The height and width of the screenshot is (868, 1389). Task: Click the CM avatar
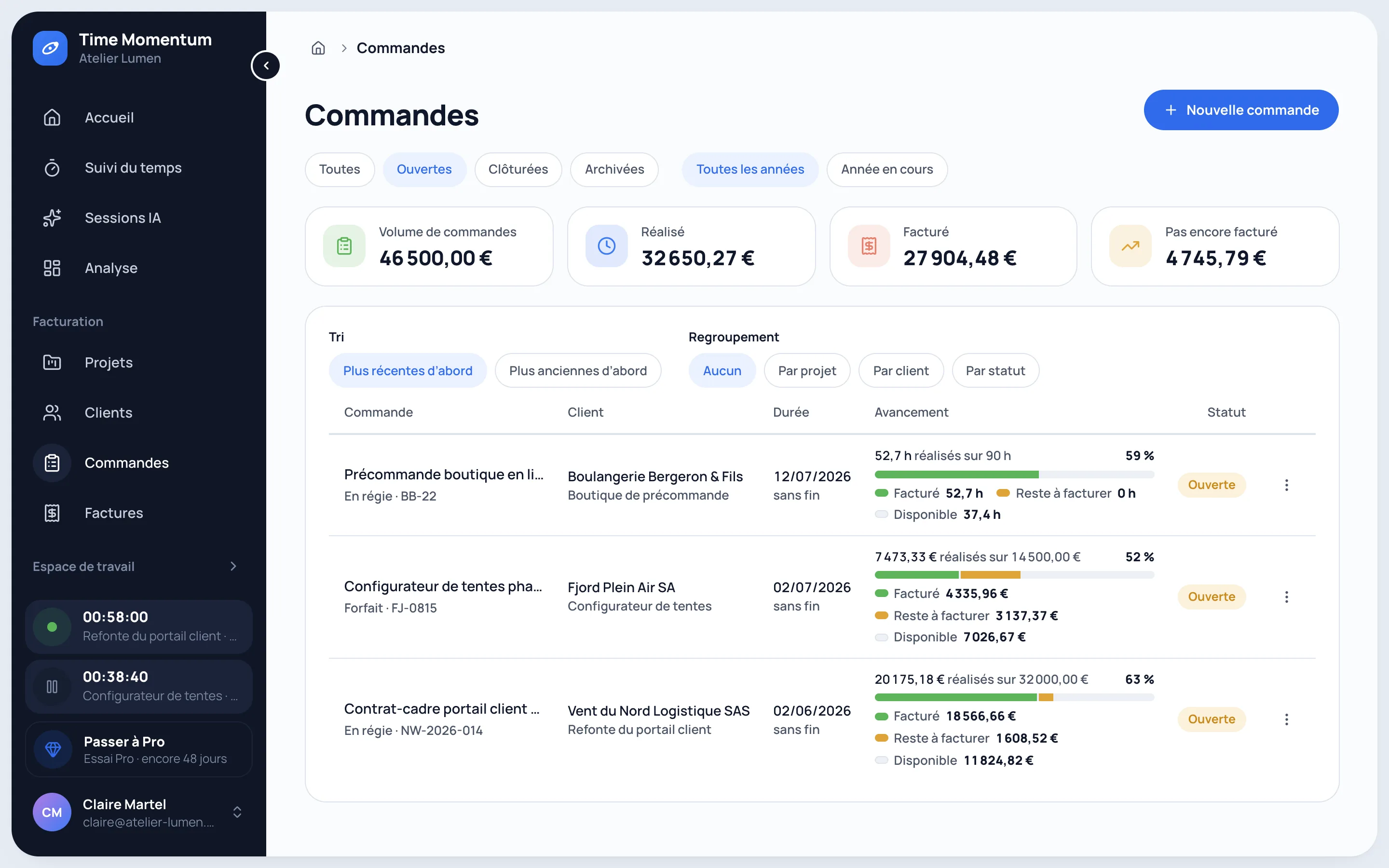click(52, 813)
